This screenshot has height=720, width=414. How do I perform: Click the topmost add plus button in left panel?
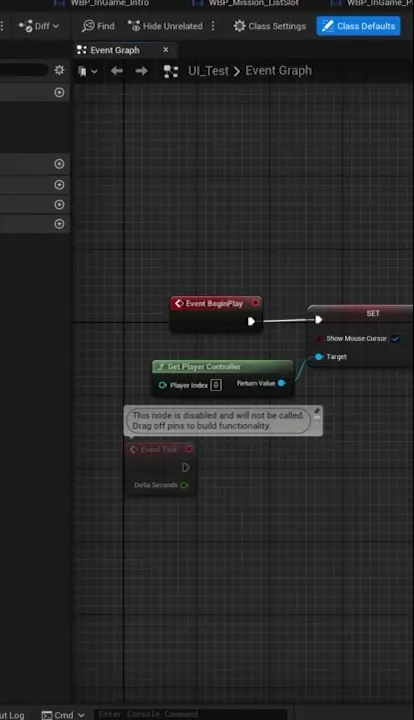pos(59,92)
